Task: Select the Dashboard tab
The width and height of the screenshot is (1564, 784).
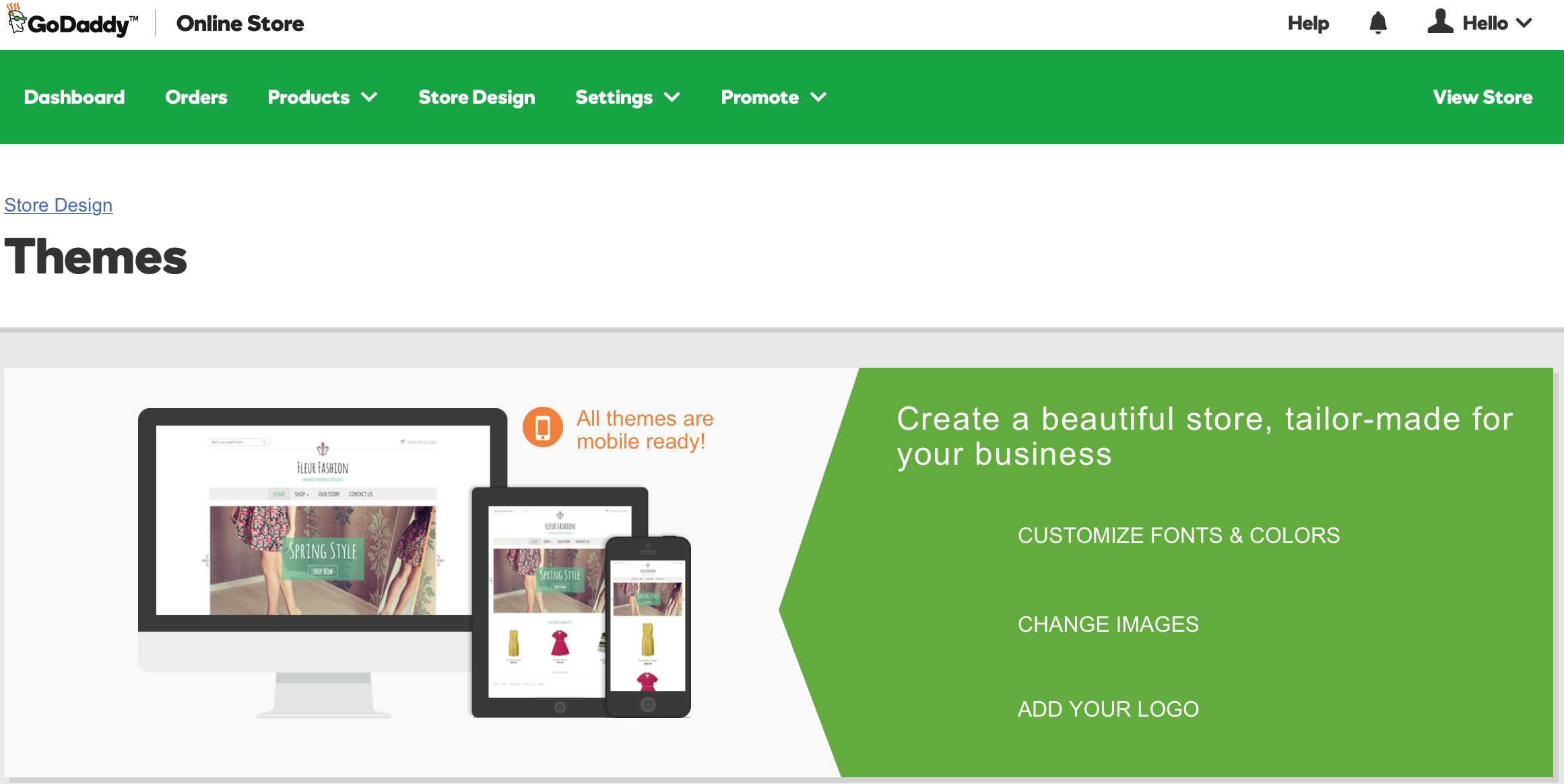Action: pos(75,97)
